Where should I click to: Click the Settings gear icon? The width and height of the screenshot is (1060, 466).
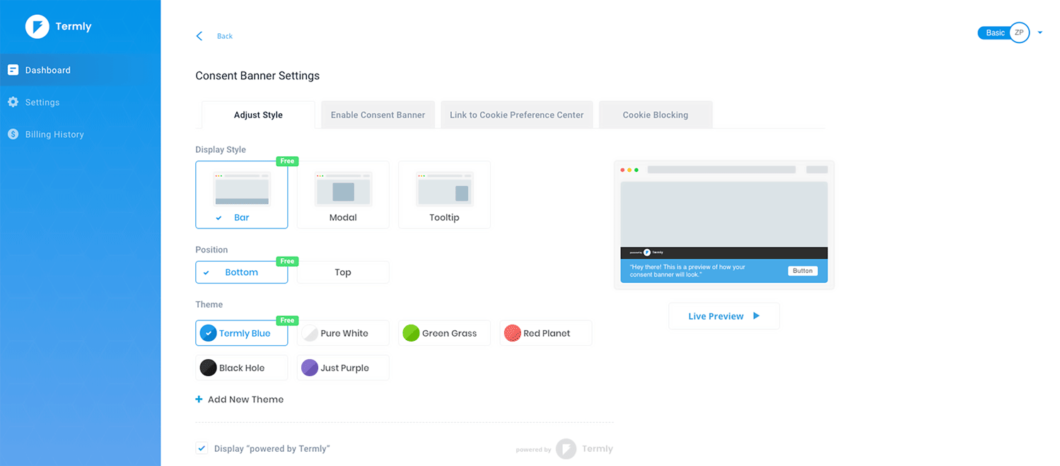point(13,102)
